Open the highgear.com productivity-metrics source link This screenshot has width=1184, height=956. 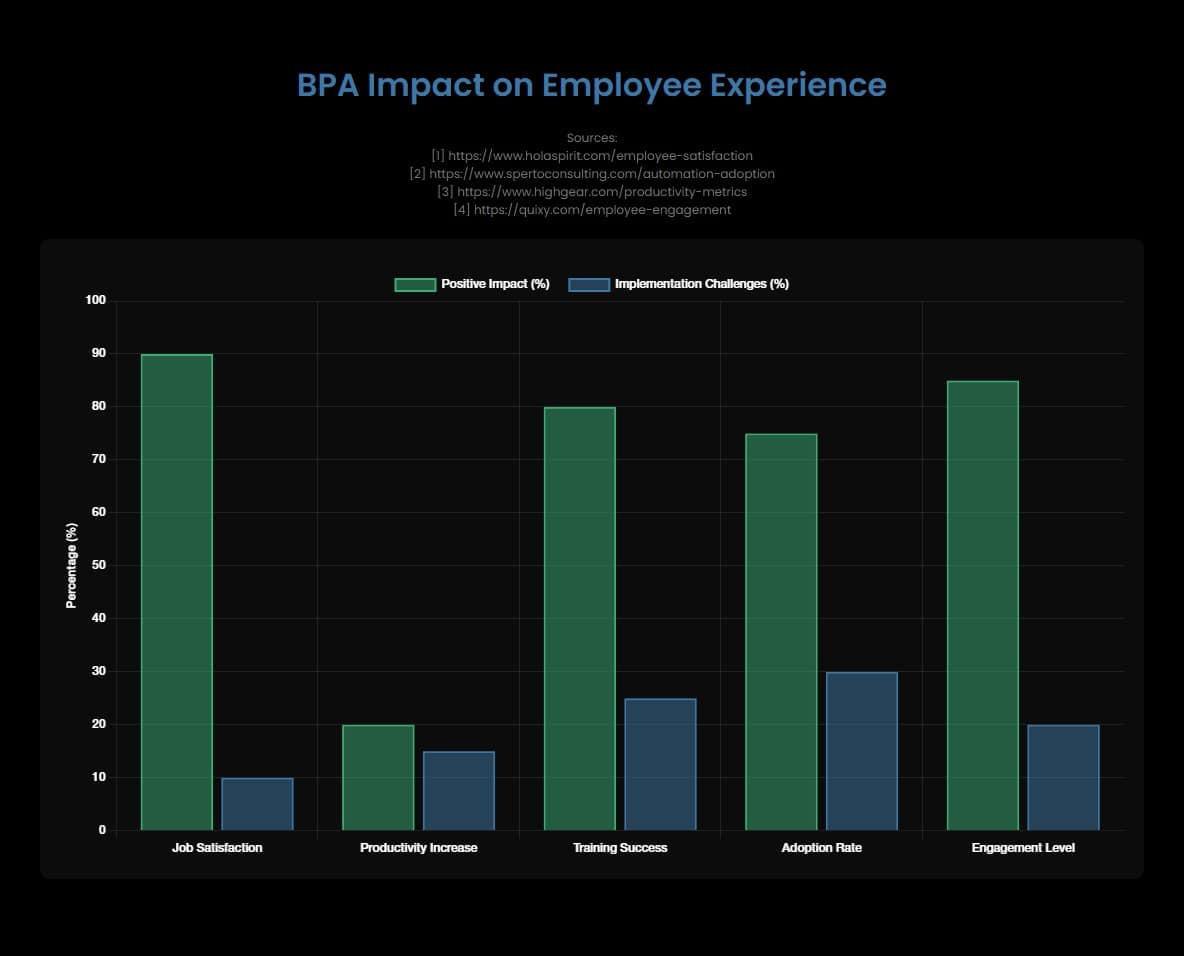pyautogui.click(x=592, y=191)
